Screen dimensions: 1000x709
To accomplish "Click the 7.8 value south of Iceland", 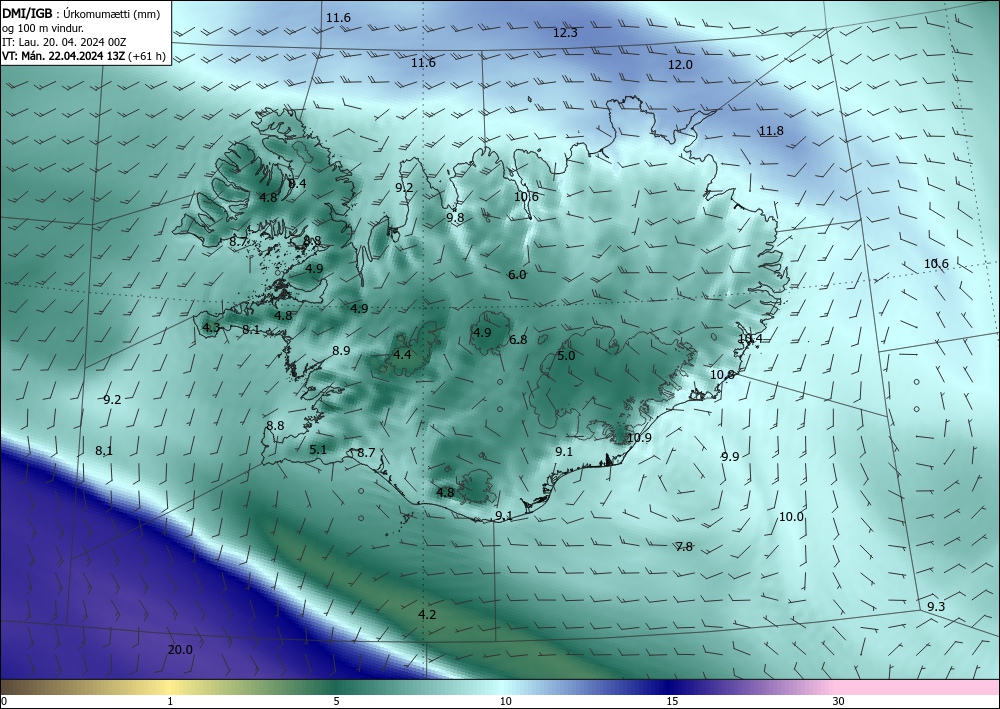I will (684, 546).
